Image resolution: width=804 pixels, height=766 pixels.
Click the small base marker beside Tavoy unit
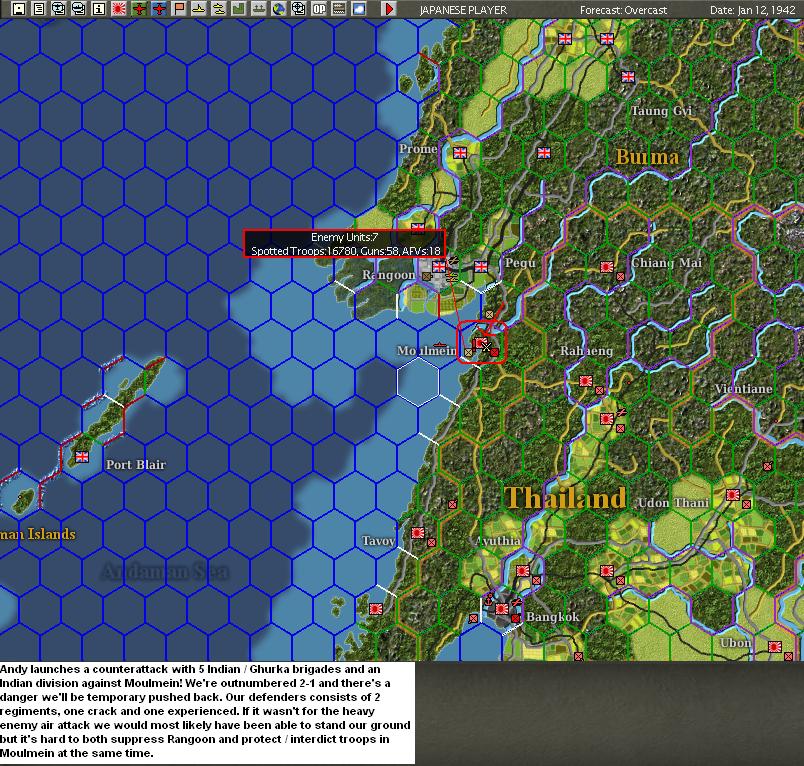click(x=431, y=542)
